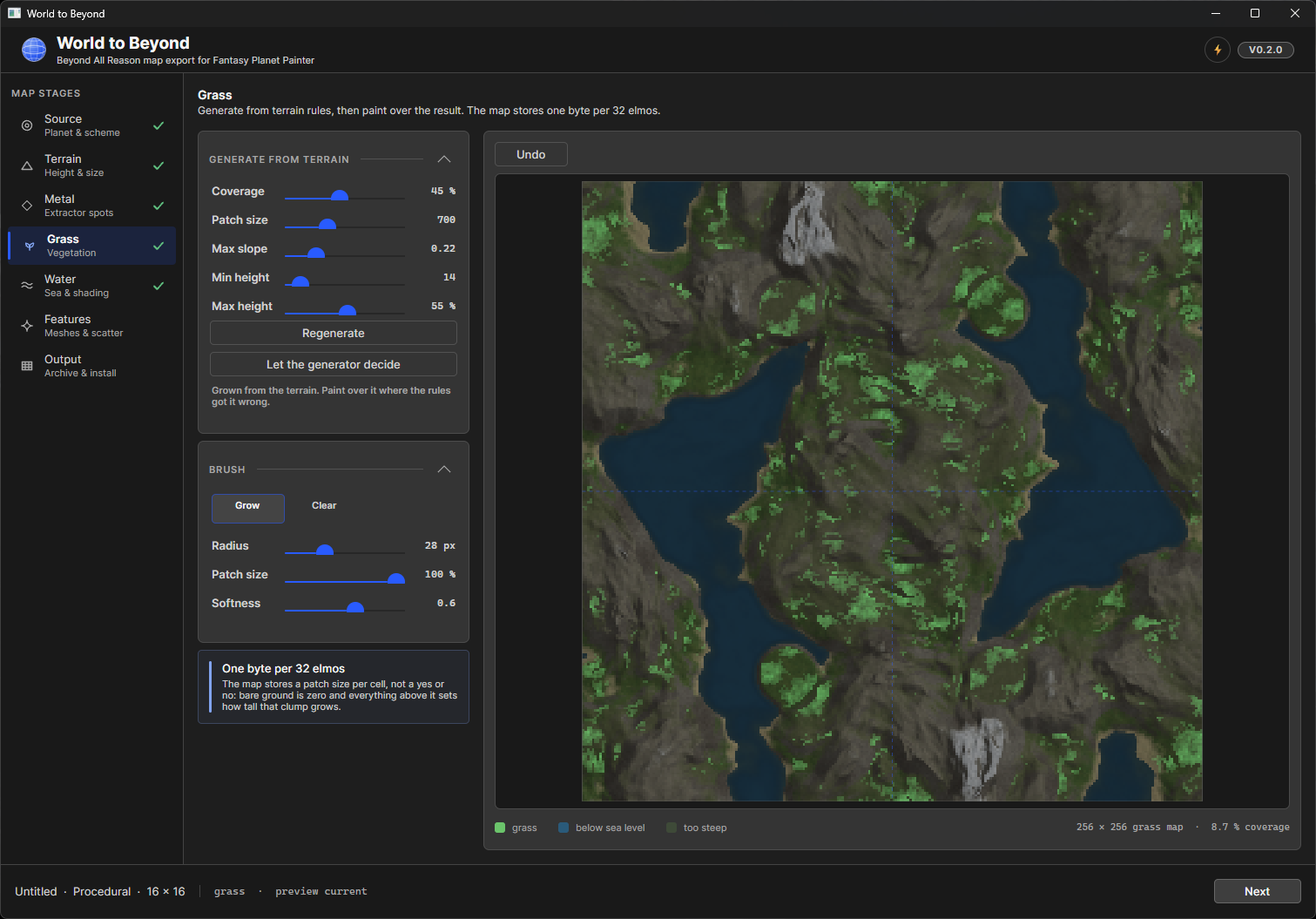Click the Max height value 55 %

coord(443,307)
